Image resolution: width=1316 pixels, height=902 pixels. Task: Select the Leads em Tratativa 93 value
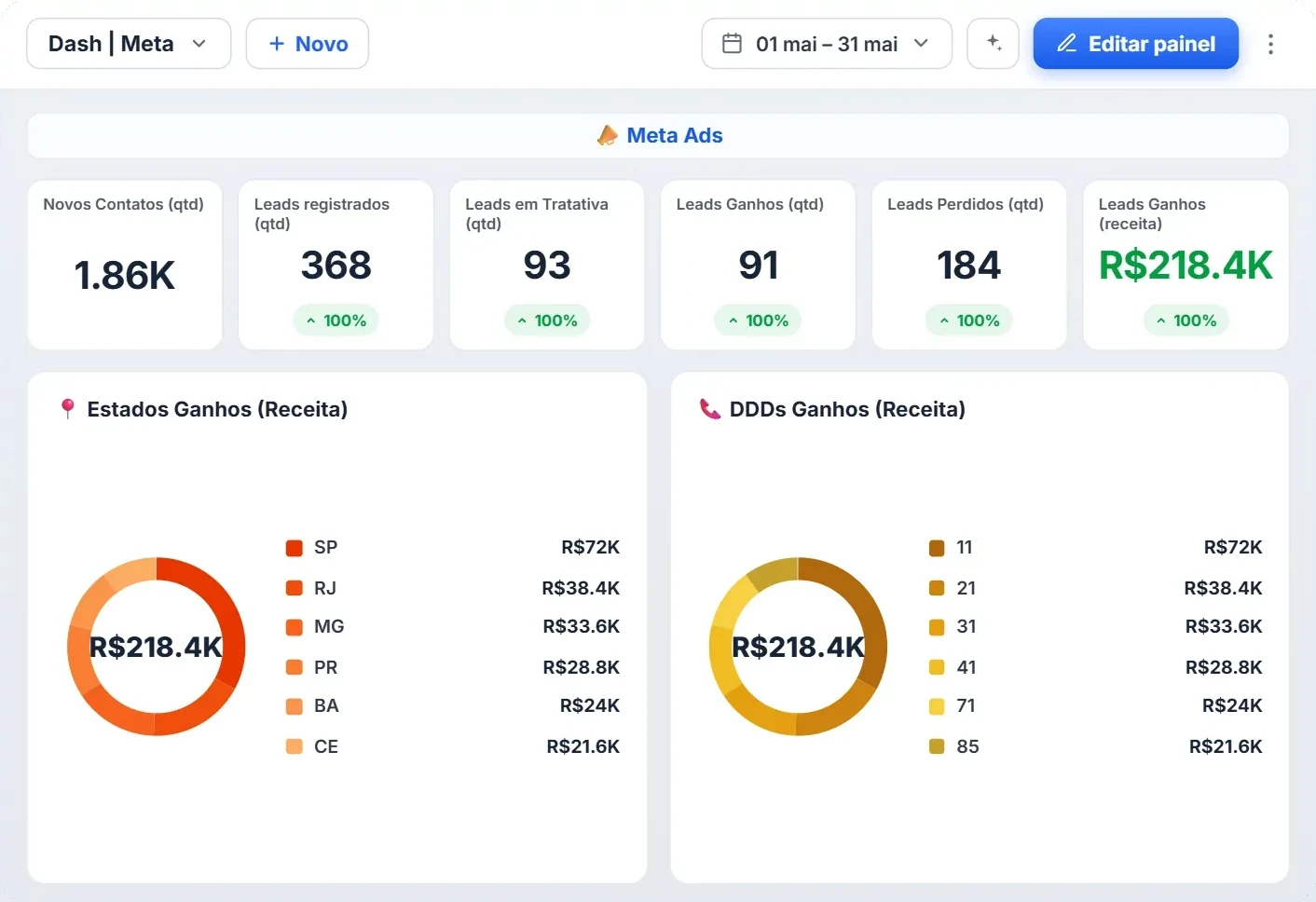tap(547, 266)
